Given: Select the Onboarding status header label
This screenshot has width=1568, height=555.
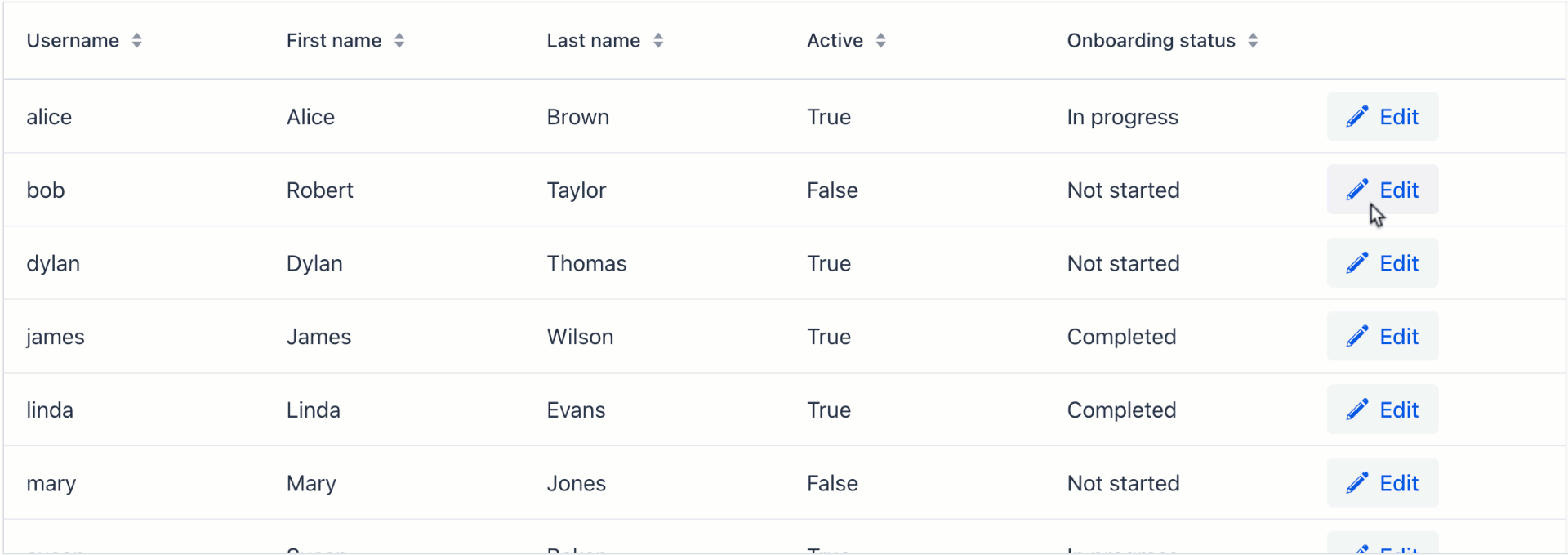Looking at the screenshot, I should [x=1151, y=41].
